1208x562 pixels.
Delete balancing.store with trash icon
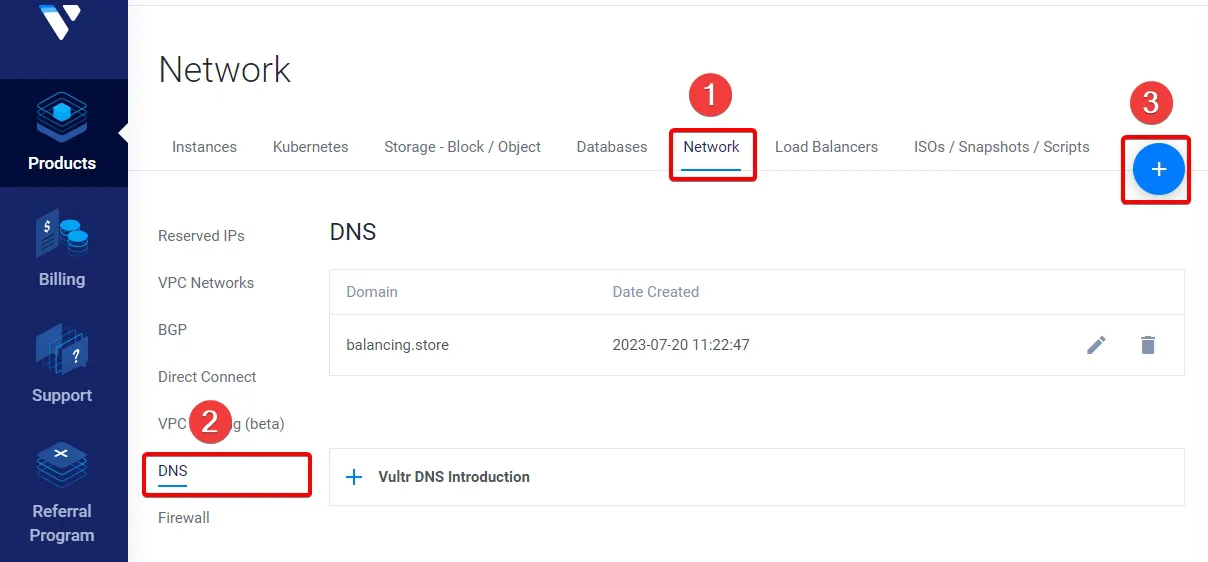1148,345
